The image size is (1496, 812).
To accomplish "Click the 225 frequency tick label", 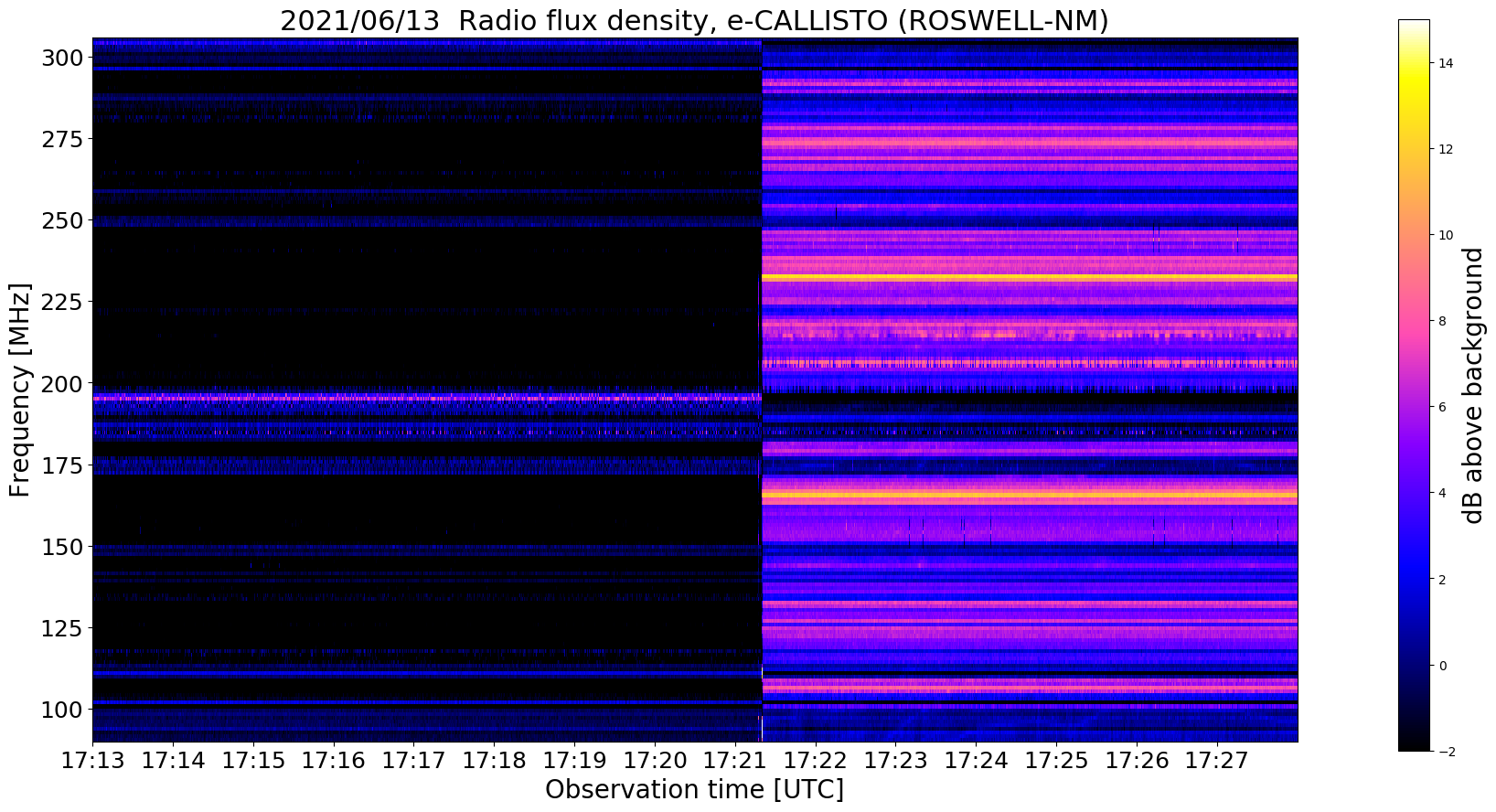I will click(63, 302).
